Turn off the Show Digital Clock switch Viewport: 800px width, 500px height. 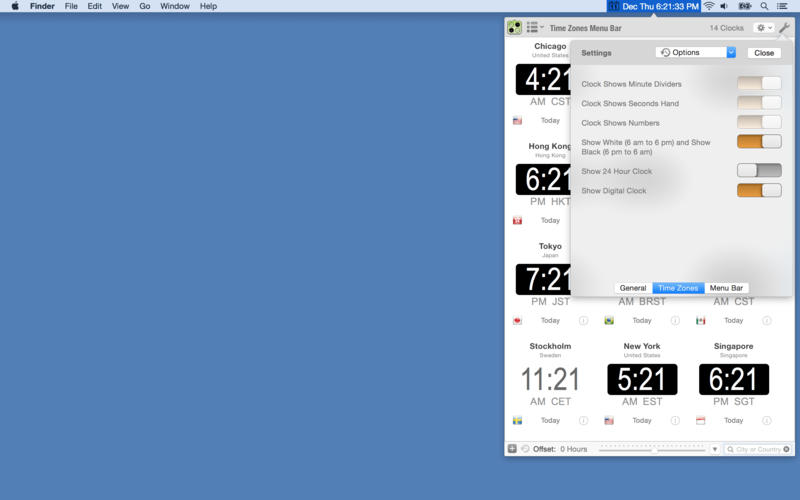[759, 190]
